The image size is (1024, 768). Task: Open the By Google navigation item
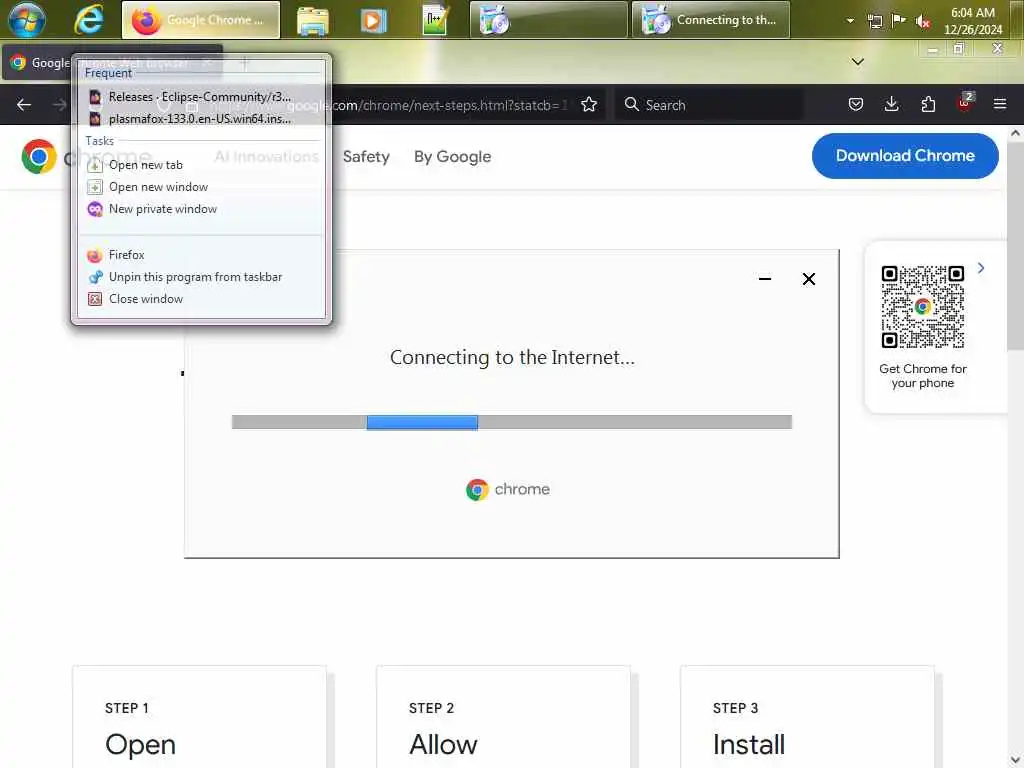[452, 157]
